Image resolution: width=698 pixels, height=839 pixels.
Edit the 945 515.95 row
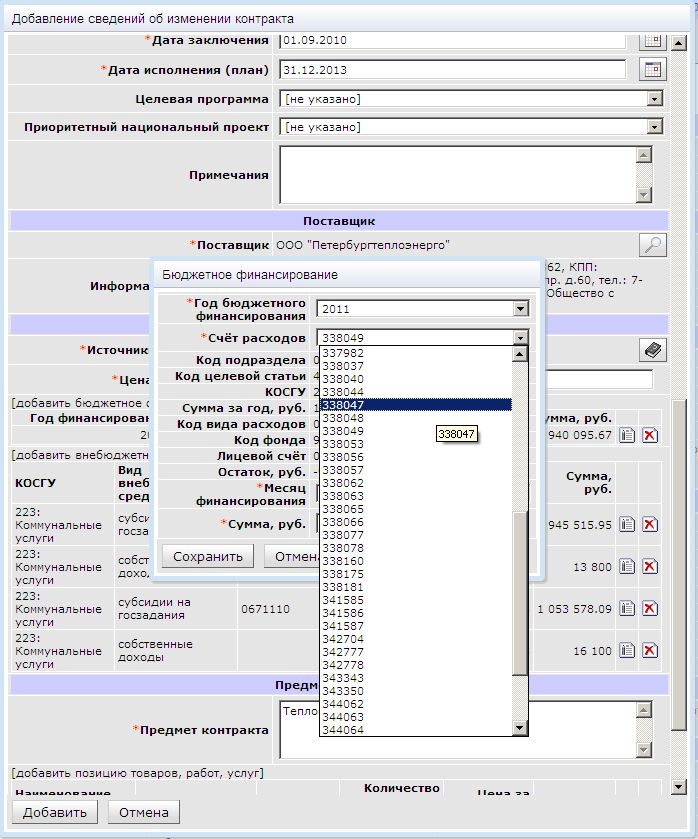pyautogui.click(x=627, y=524)
